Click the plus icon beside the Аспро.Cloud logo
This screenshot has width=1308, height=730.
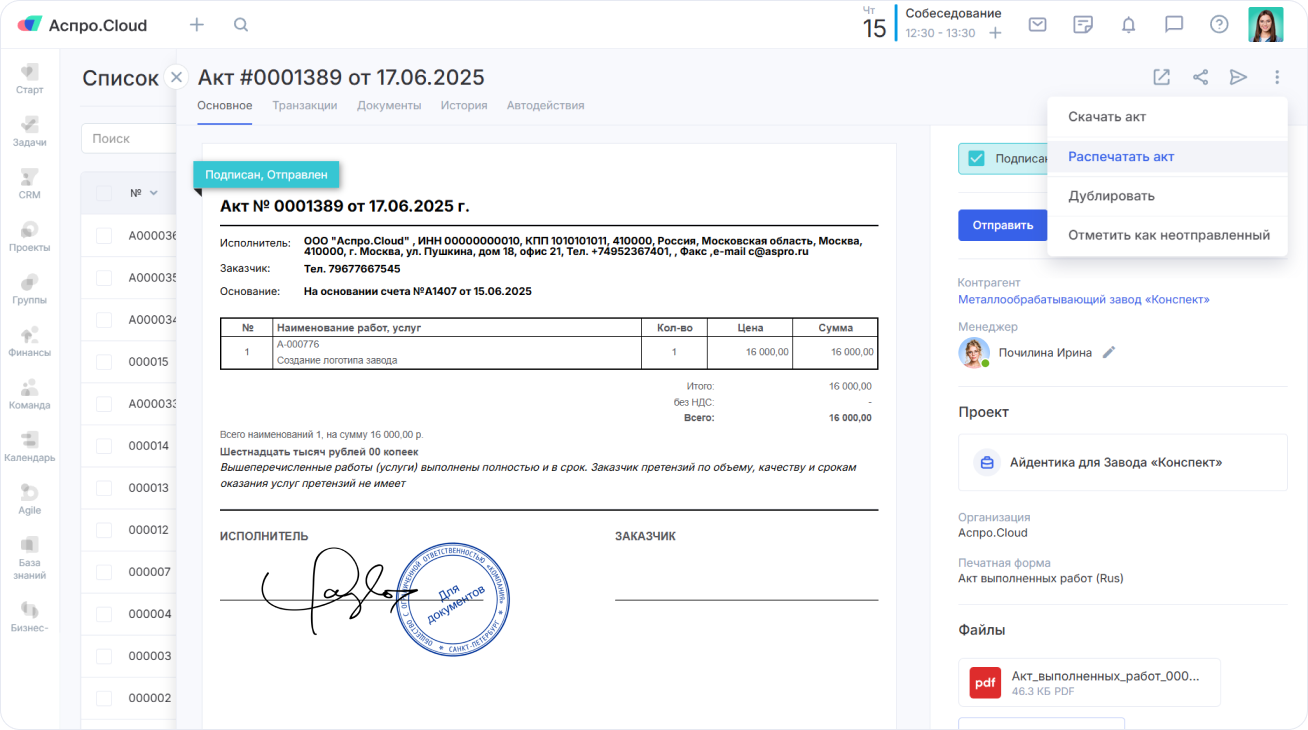coord(197,25)
